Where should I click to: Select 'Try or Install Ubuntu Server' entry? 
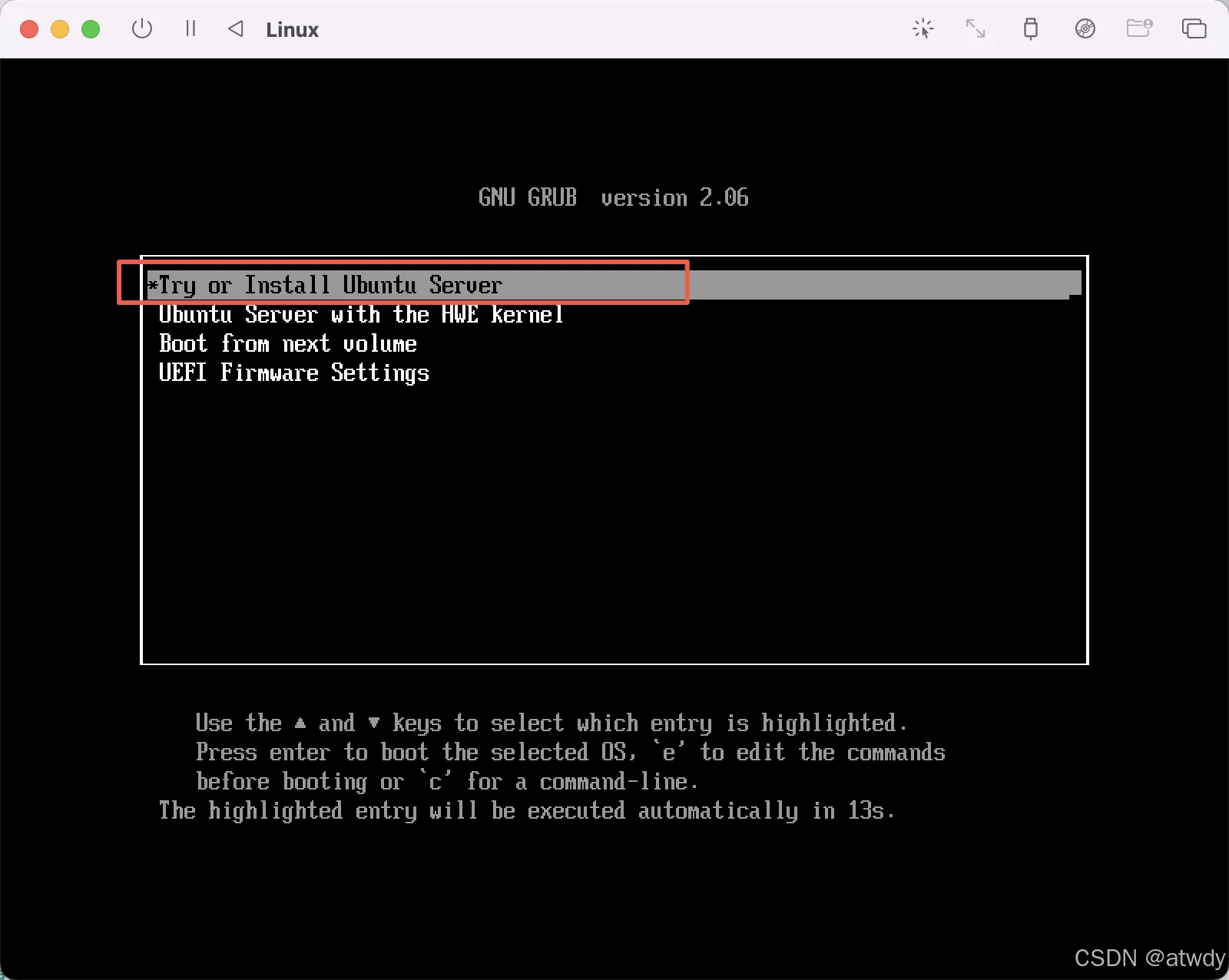point(614,285)
